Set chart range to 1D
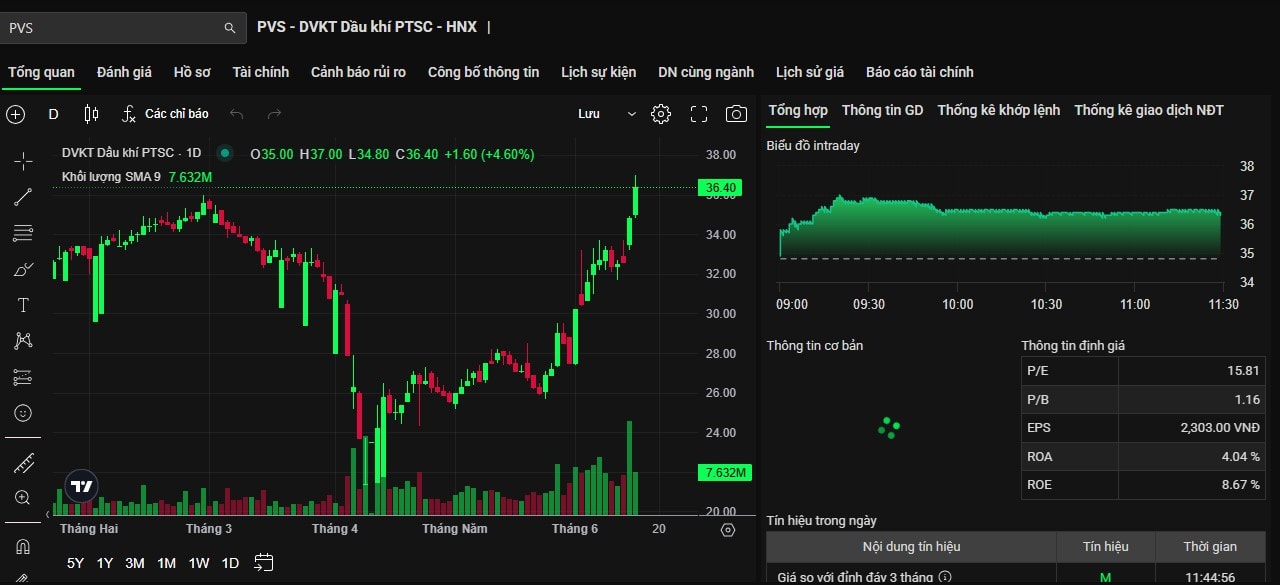The image size is (1280, 585). coord(230,563)
